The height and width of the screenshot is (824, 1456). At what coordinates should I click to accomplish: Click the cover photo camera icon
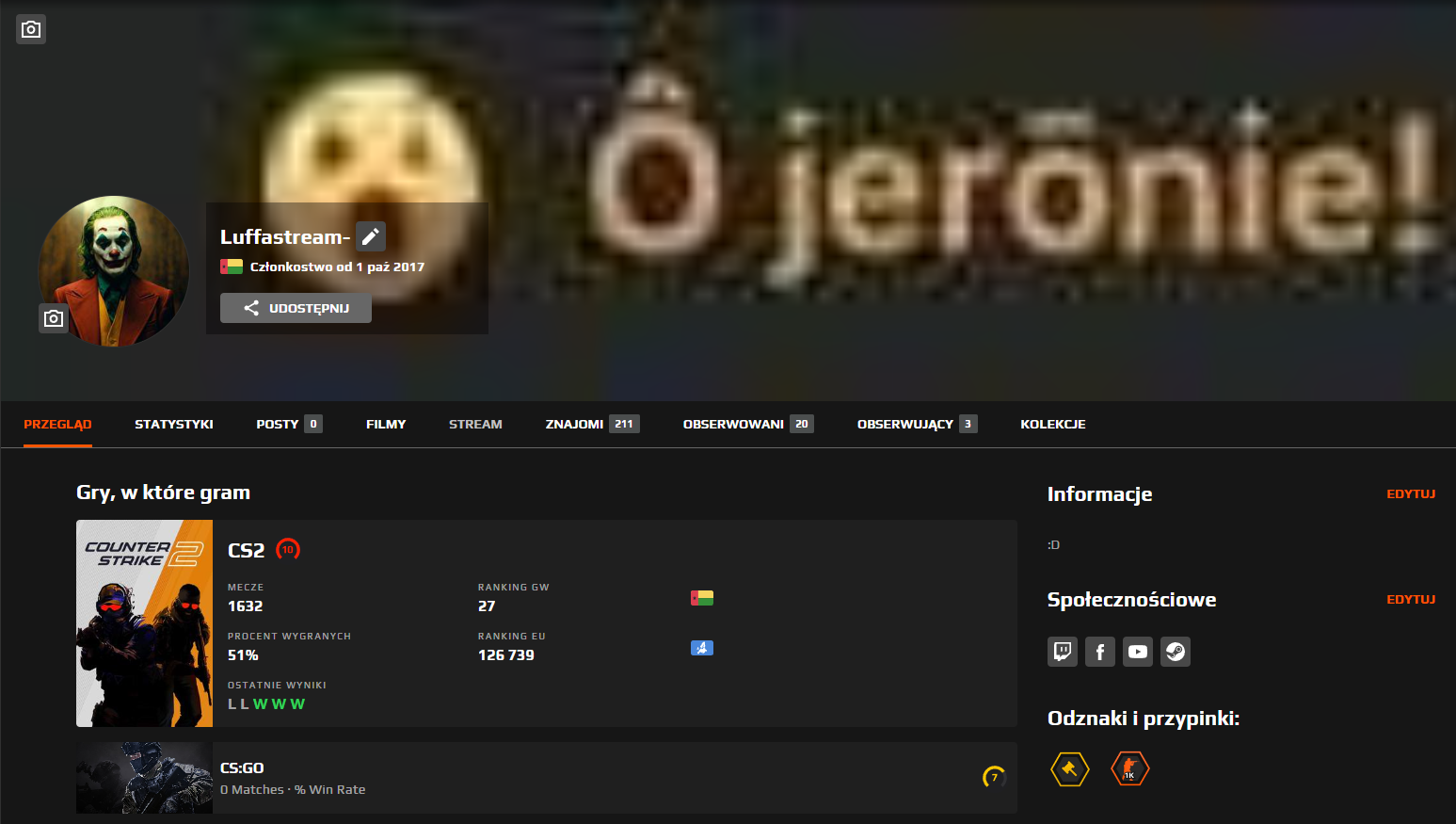(31, 29)
